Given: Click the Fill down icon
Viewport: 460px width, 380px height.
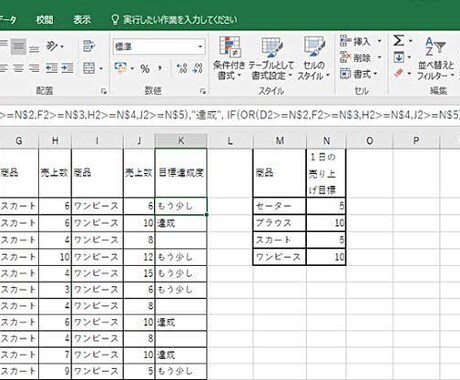Looking at the screenshot, I should [x=399, y=57].
